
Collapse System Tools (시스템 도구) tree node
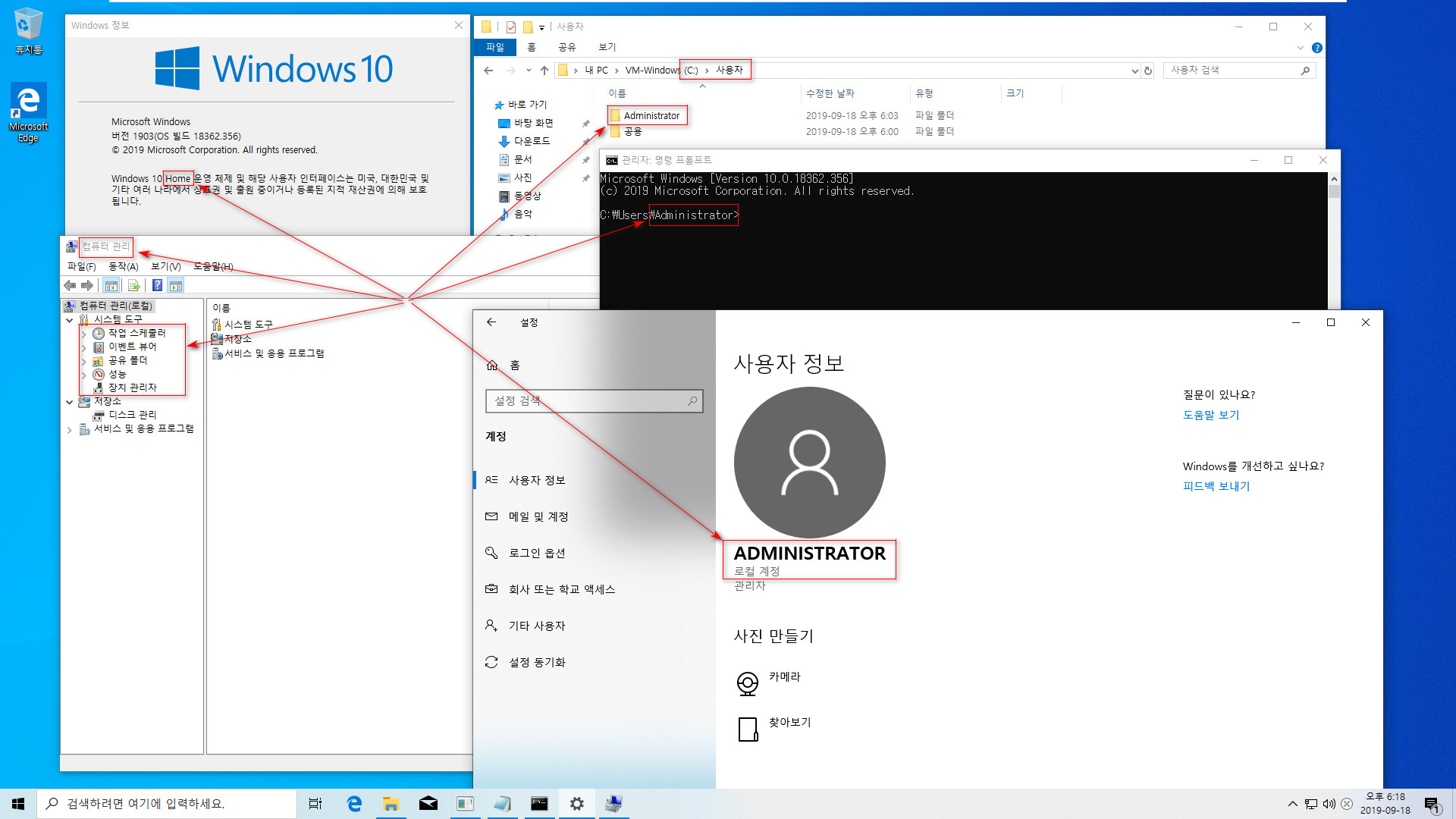(x=70, y=320)
